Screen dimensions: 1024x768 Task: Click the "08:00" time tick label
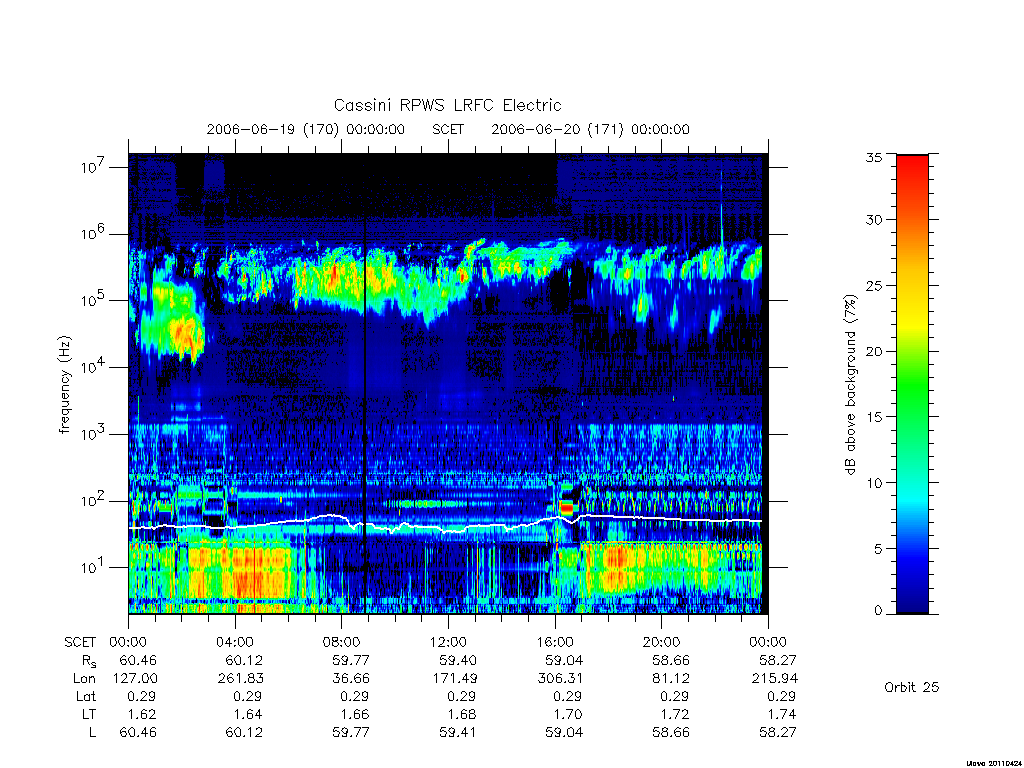[x=342, y=642]
